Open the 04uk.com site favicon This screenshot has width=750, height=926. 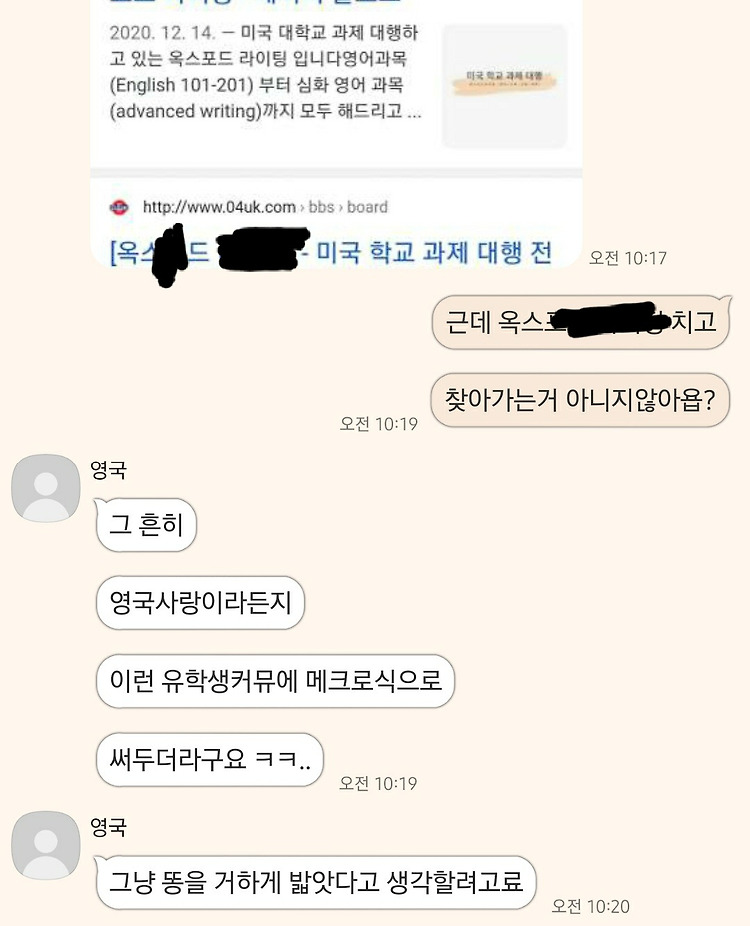(119, 207)
